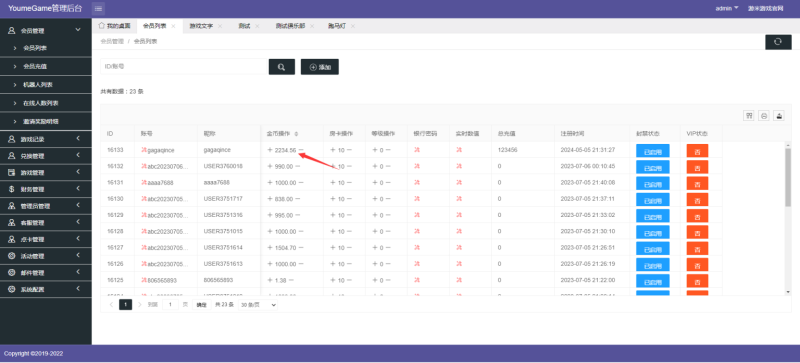
Task: Toggle VIP status 否 for ID 16131
Action: point(697,183)
